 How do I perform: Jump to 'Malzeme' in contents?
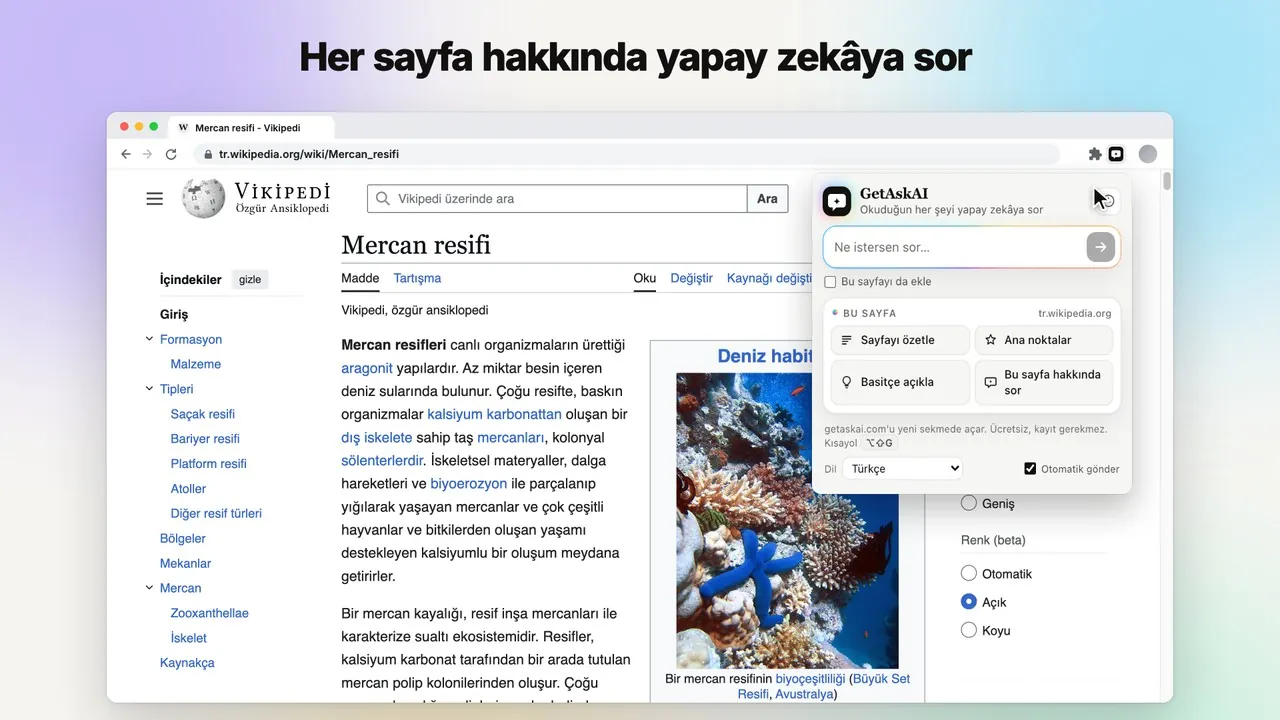click(196, 364)
